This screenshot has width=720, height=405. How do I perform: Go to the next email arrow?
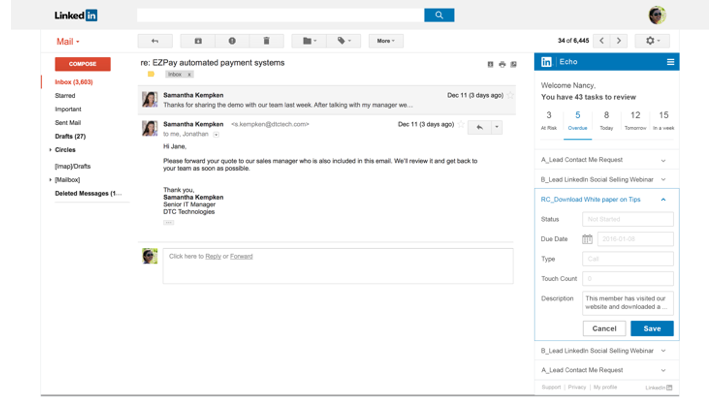pos(619,41)
